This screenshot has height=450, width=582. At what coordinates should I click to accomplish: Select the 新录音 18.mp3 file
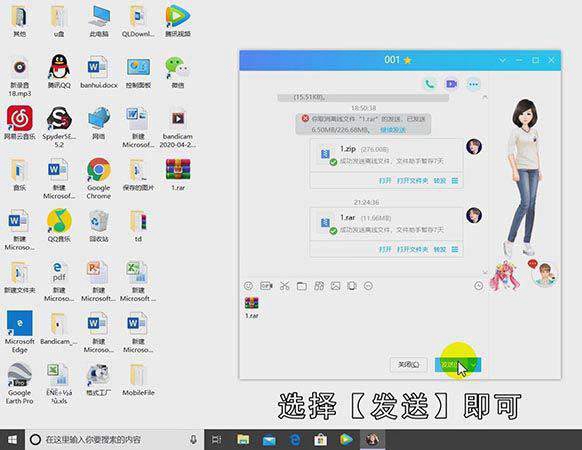[20, 76]
